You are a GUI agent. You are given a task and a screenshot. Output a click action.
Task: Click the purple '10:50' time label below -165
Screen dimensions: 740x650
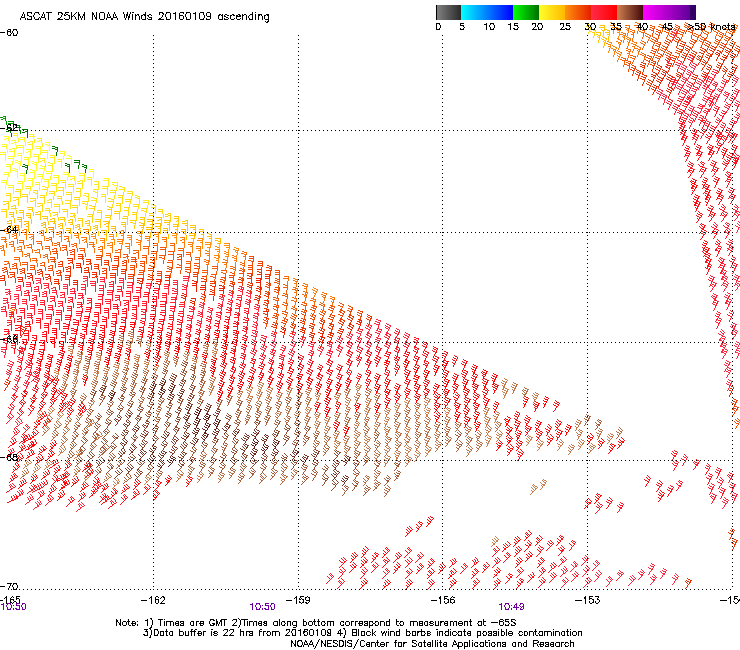pos(13,607)
